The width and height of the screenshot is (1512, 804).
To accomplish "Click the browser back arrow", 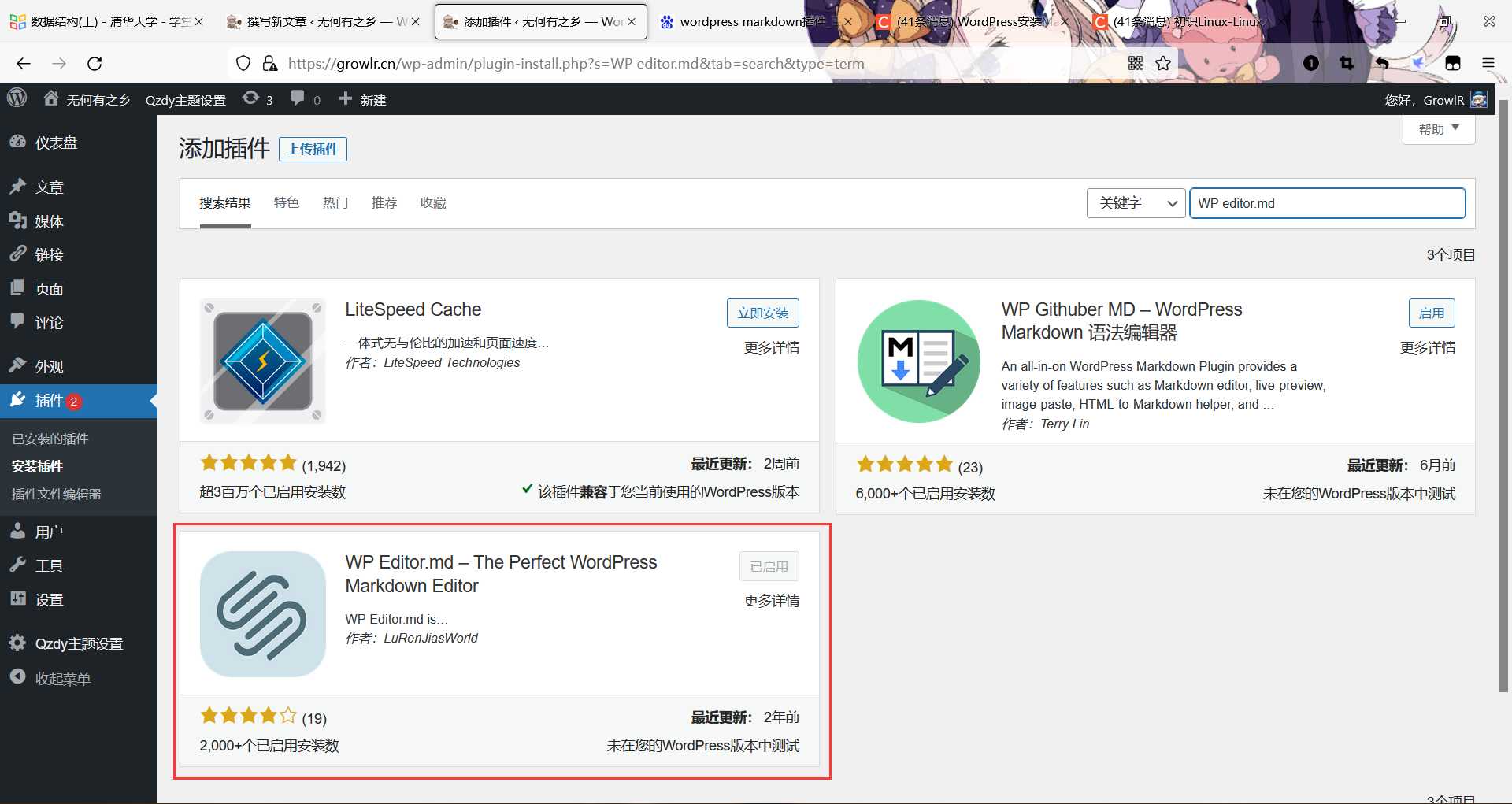I will pyautogui.click(x=24, y=64).
